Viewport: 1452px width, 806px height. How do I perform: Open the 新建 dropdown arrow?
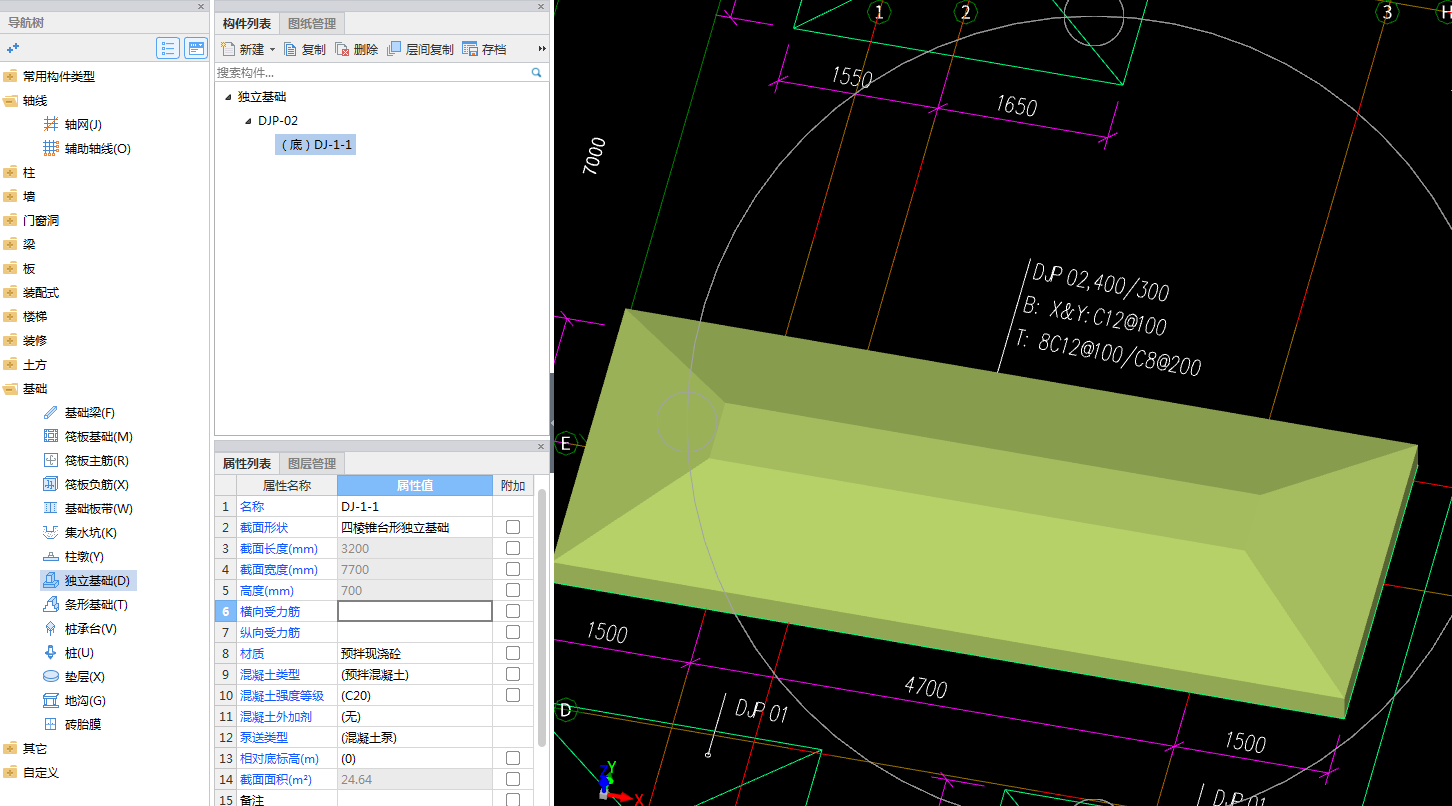(x=272, y=49)
